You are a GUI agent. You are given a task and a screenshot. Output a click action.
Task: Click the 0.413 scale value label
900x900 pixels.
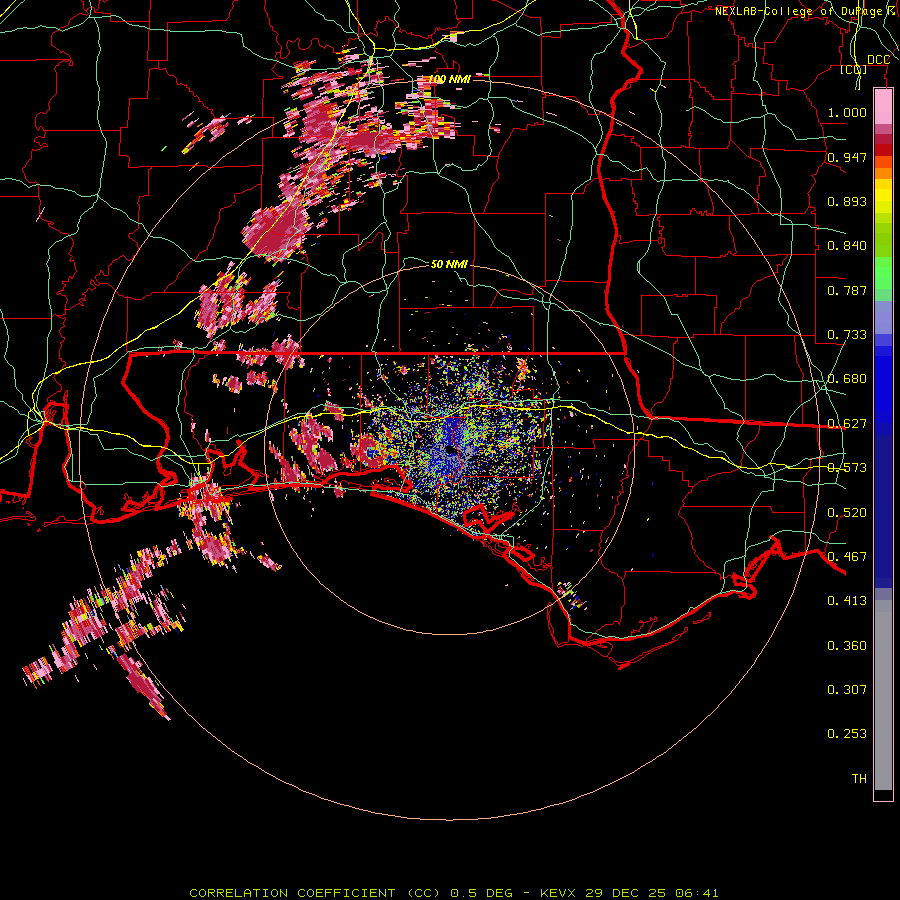click(x=847, y=601)
